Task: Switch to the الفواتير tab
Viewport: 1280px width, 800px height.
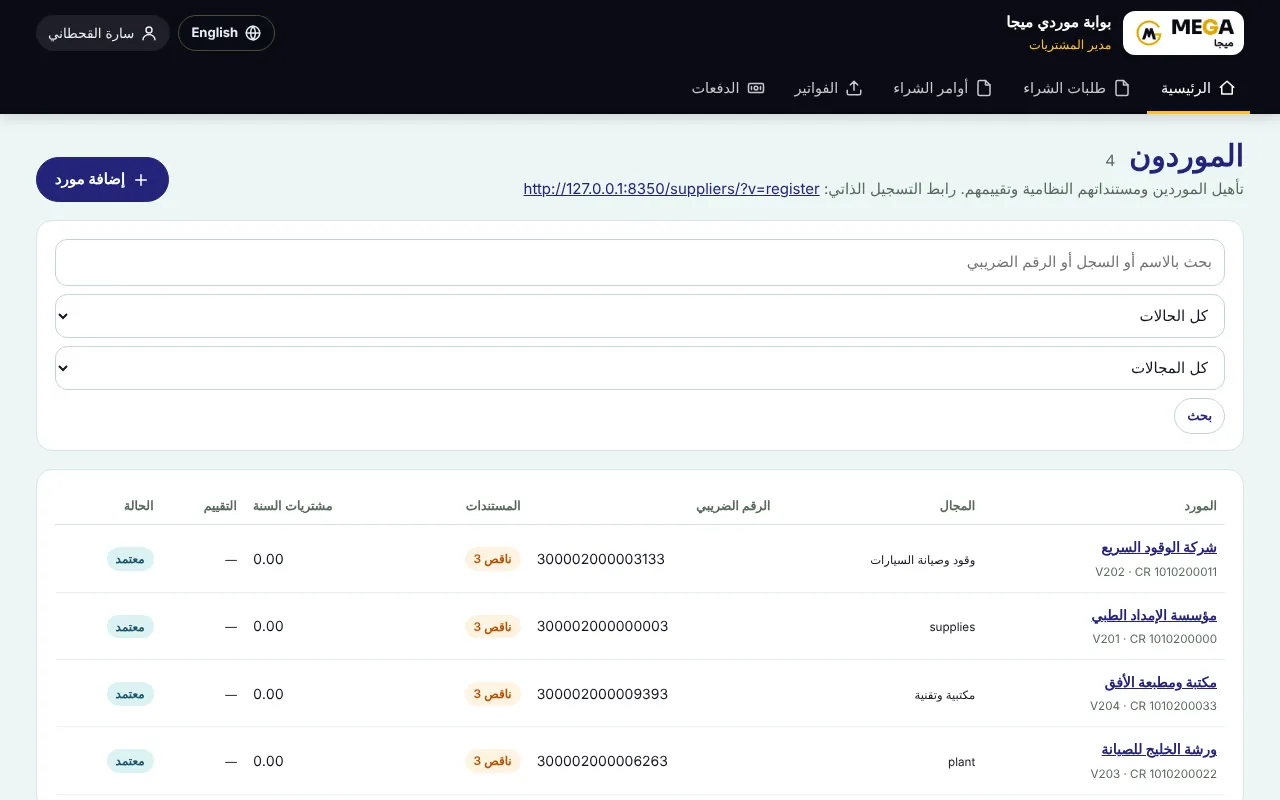Action: click(828, 88)
